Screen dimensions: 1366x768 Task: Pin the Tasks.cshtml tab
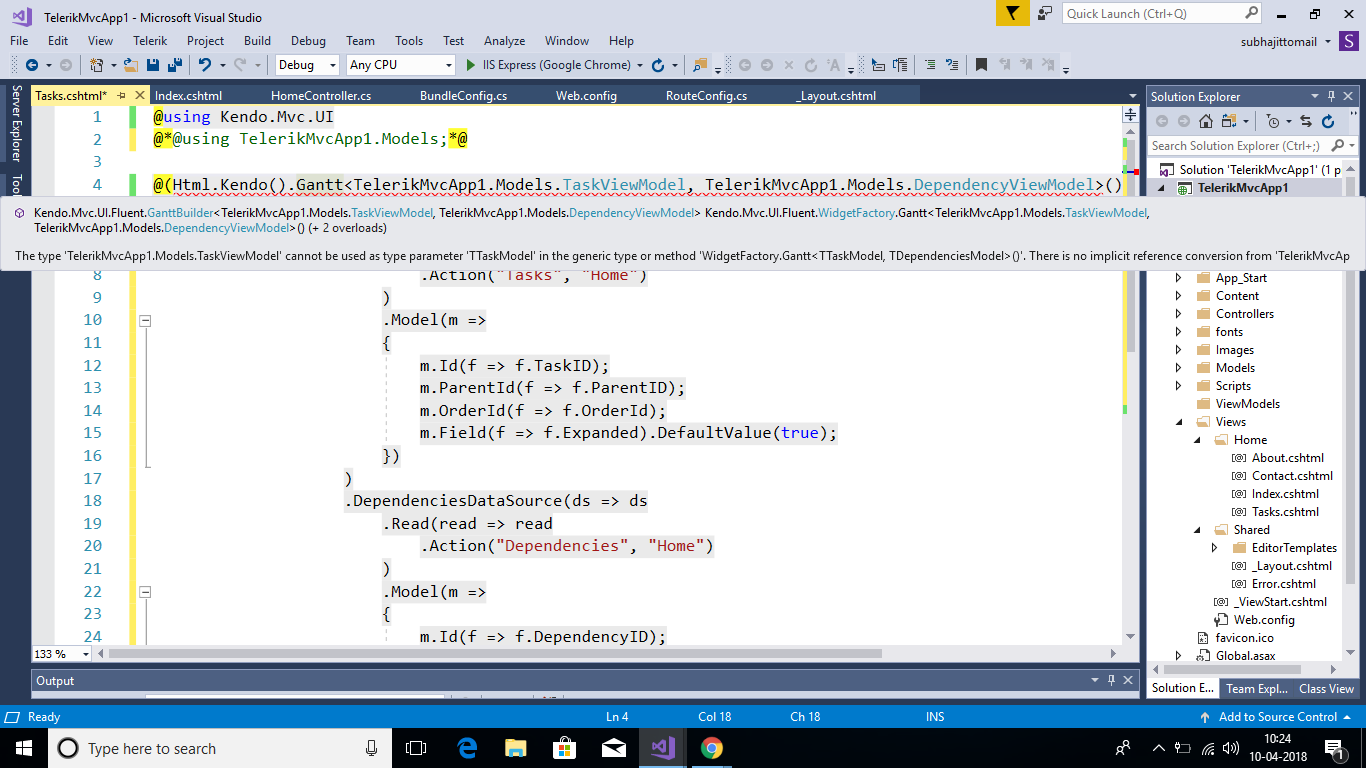click(x=120, y=96)
